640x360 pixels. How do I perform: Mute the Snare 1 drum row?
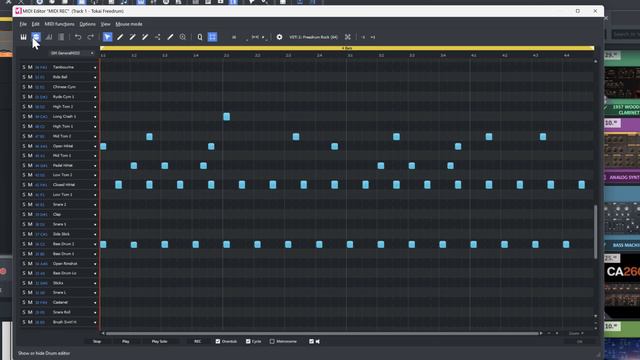coord(30,224)
